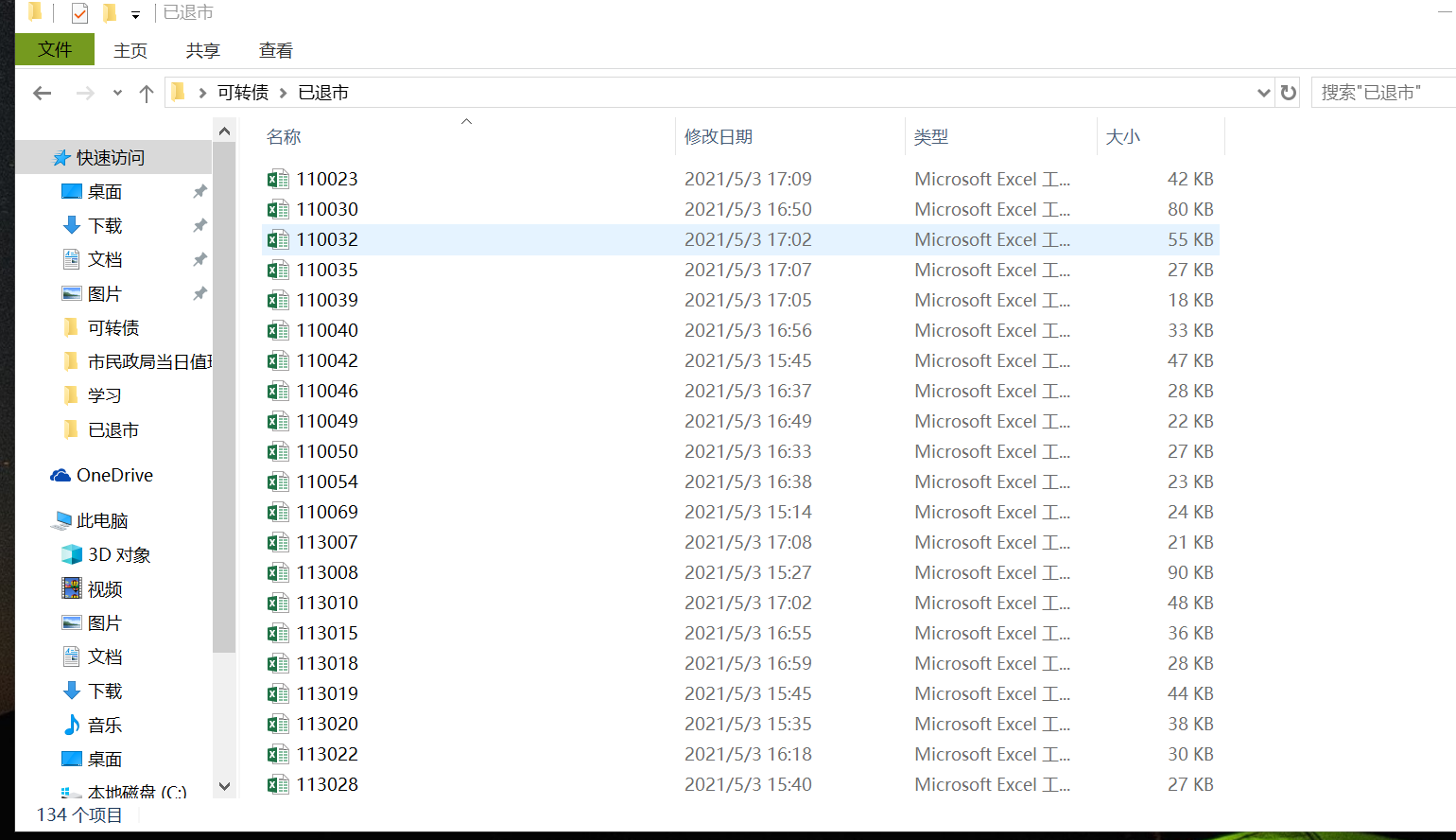The image size is (1456, 840).
Task: Click the Excel icon of file 113007
Action: pos(278,542)
